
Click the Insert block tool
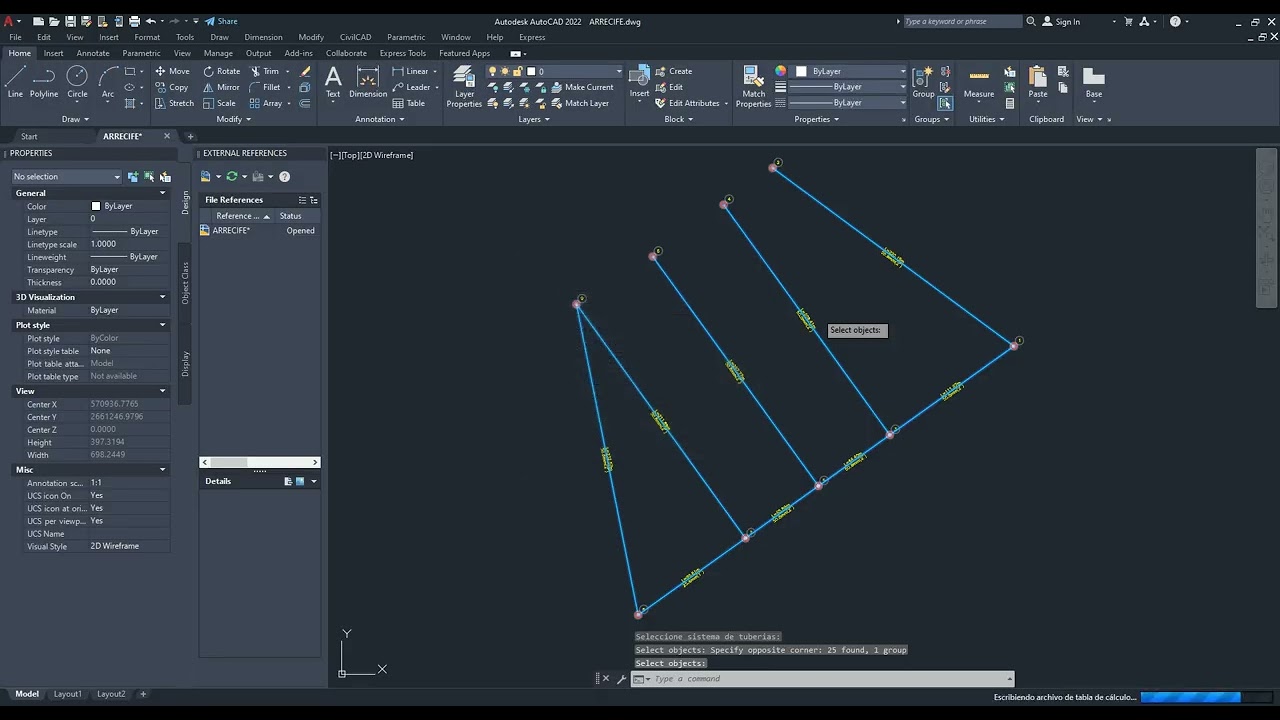pos(639,82)
